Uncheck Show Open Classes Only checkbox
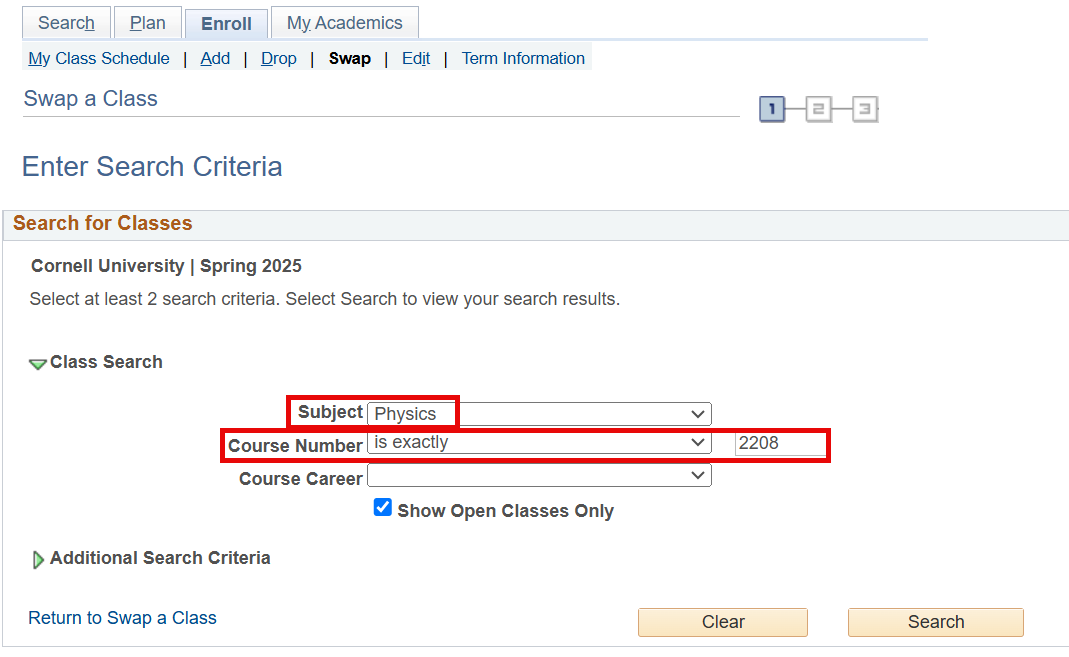The height and width of the screenshot is (657, 1069). [383, 509]
